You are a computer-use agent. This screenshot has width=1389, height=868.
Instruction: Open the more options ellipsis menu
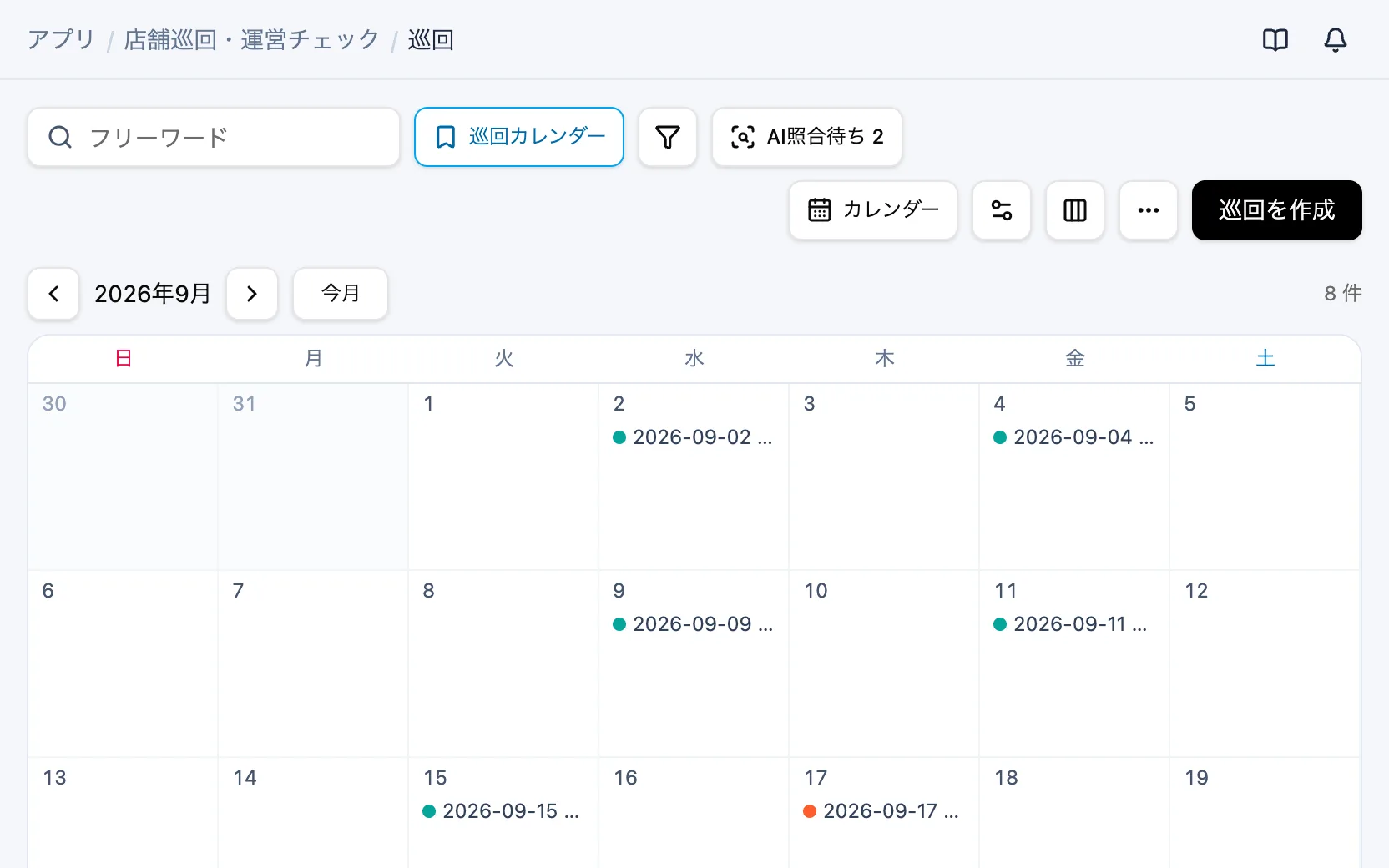(x=1148, y=210)
